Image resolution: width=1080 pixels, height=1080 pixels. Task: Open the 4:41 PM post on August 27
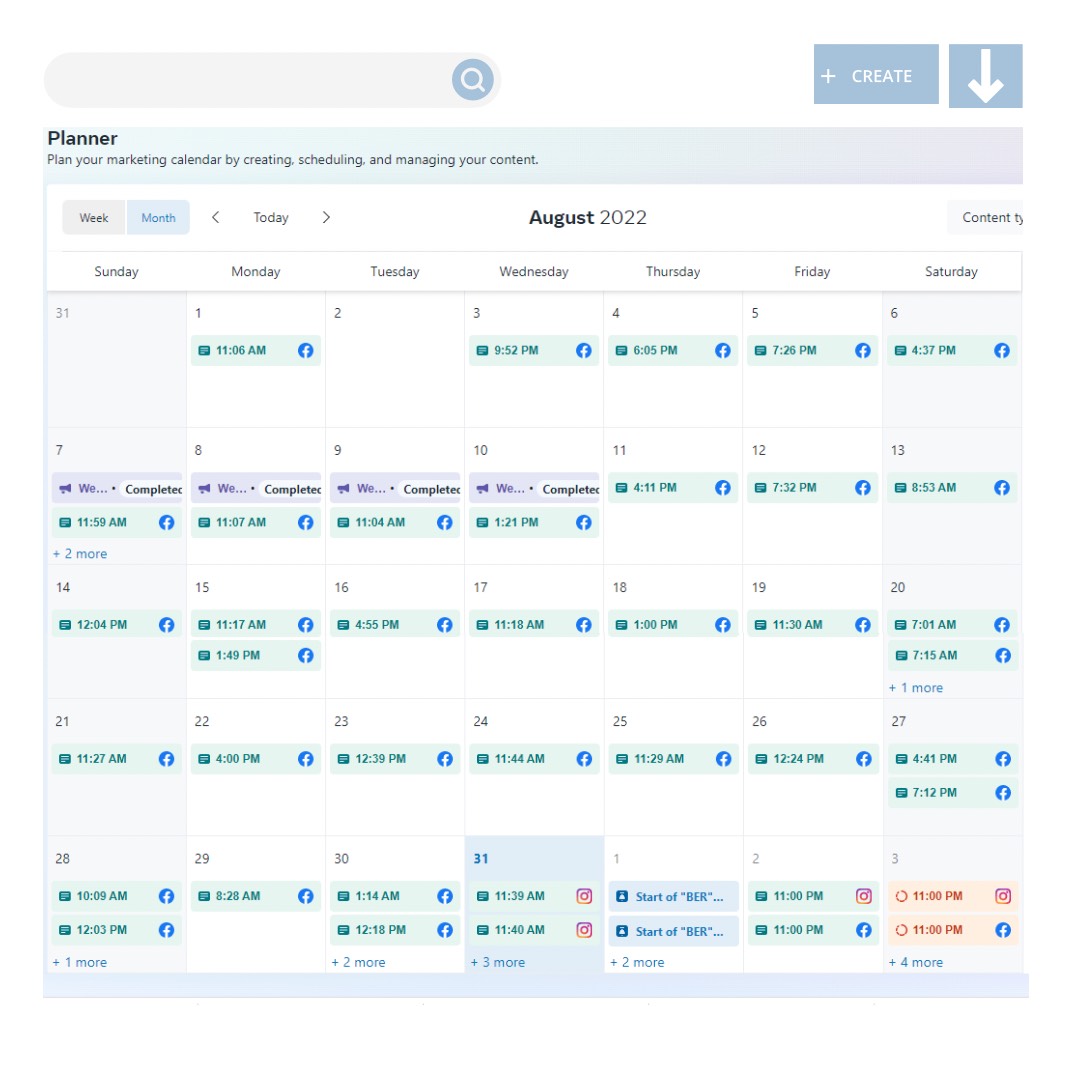pyautogui.click(x=951, y=759)
